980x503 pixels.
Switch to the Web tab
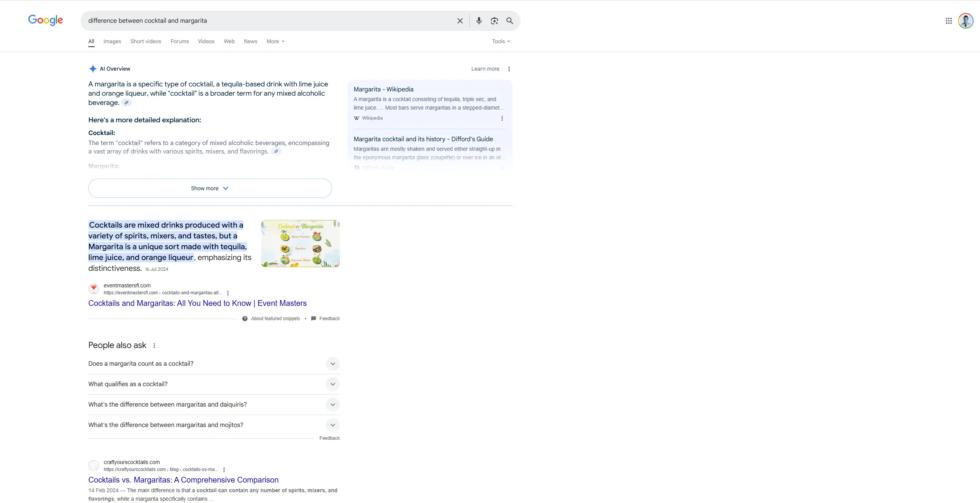click(x=229, y=41)
